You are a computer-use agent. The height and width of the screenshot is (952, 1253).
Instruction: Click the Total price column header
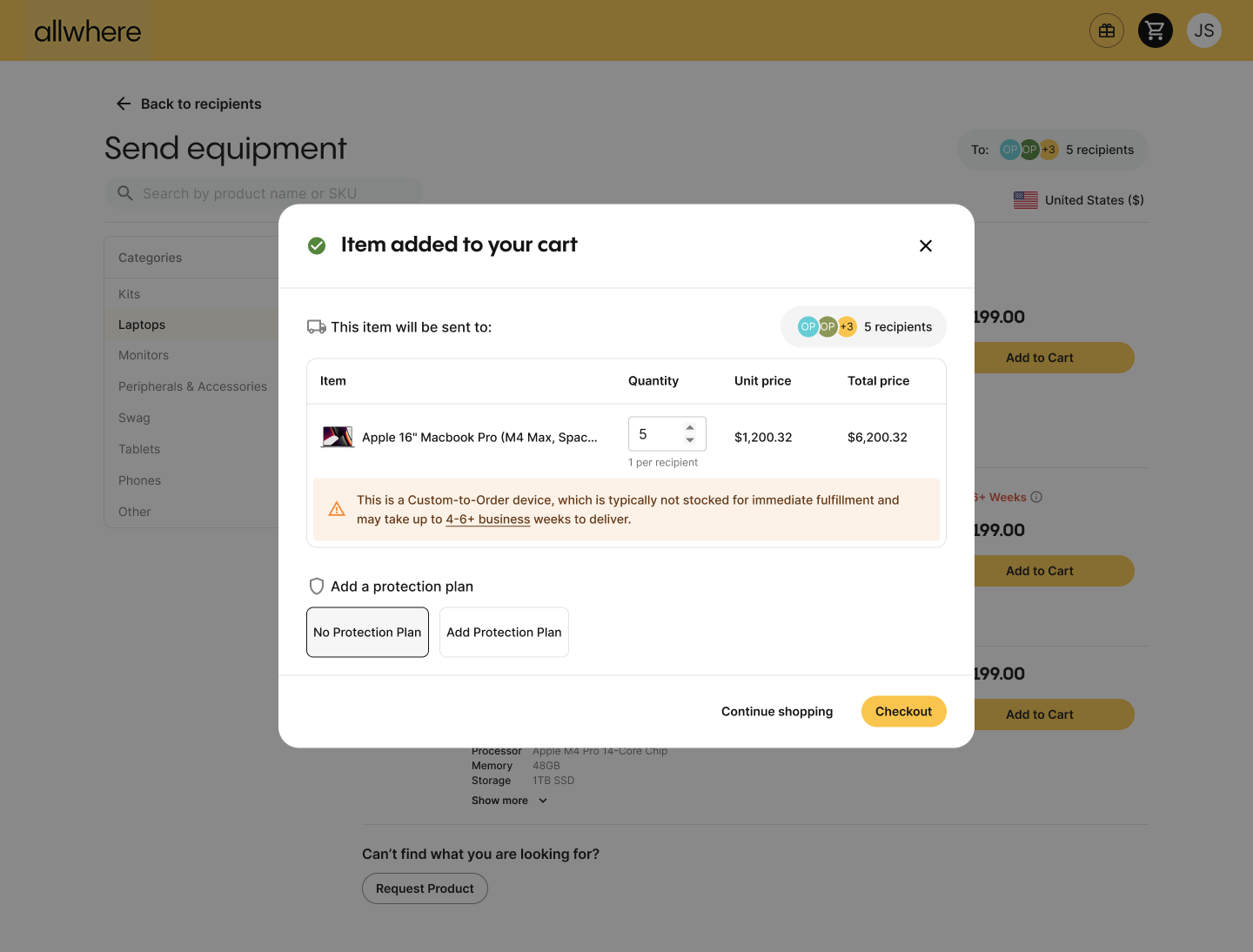(x=879, y=381)
